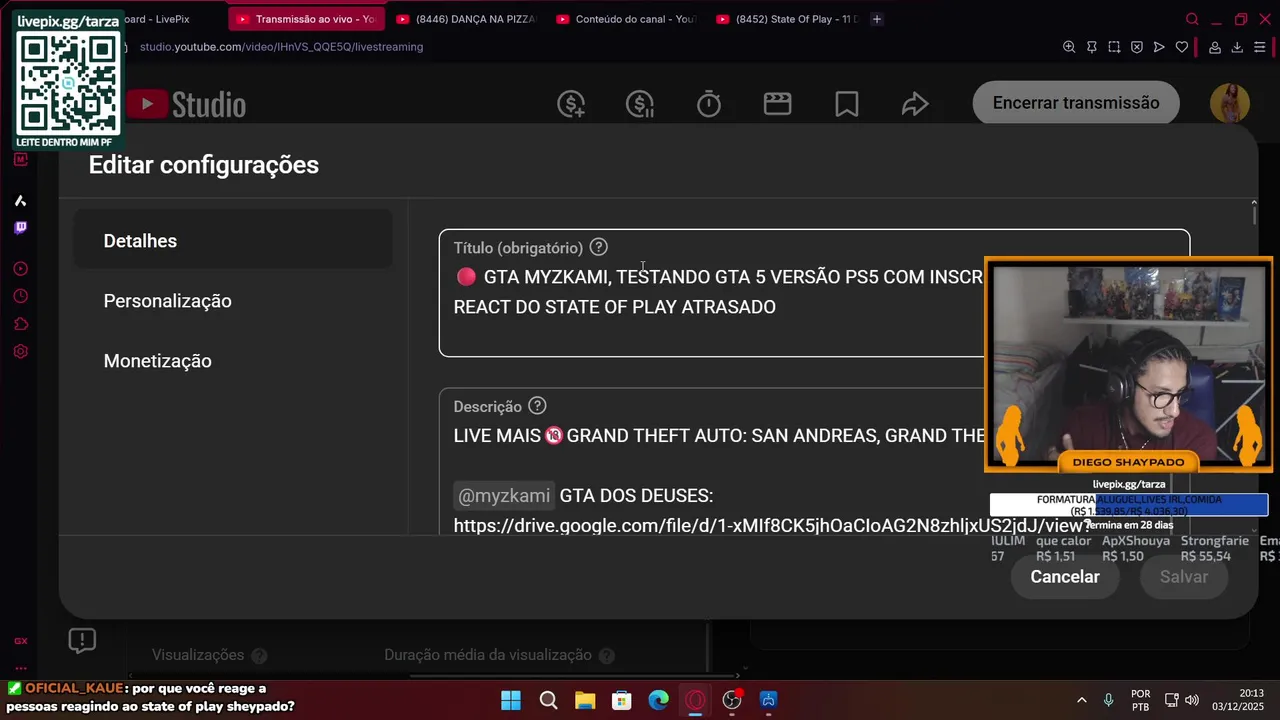
Task: Click the dollar chart revenue icon
Action: coord(640,104)
